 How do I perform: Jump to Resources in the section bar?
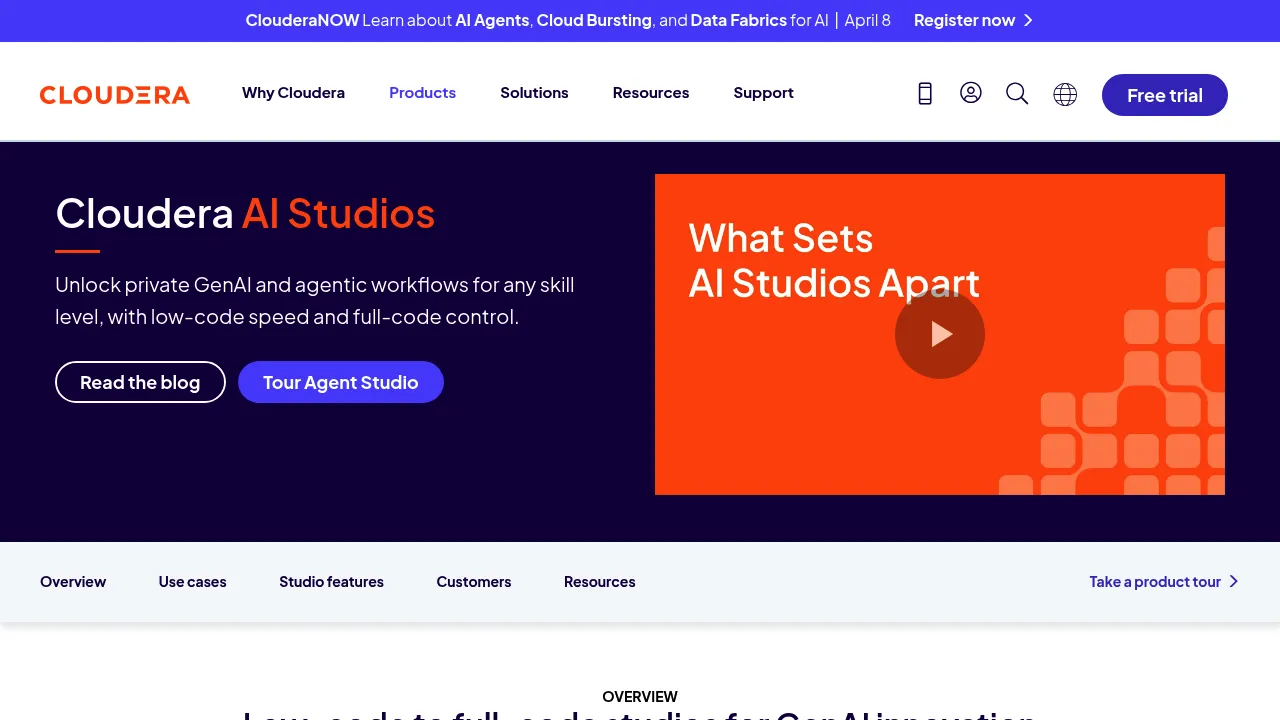pos(600,582)
